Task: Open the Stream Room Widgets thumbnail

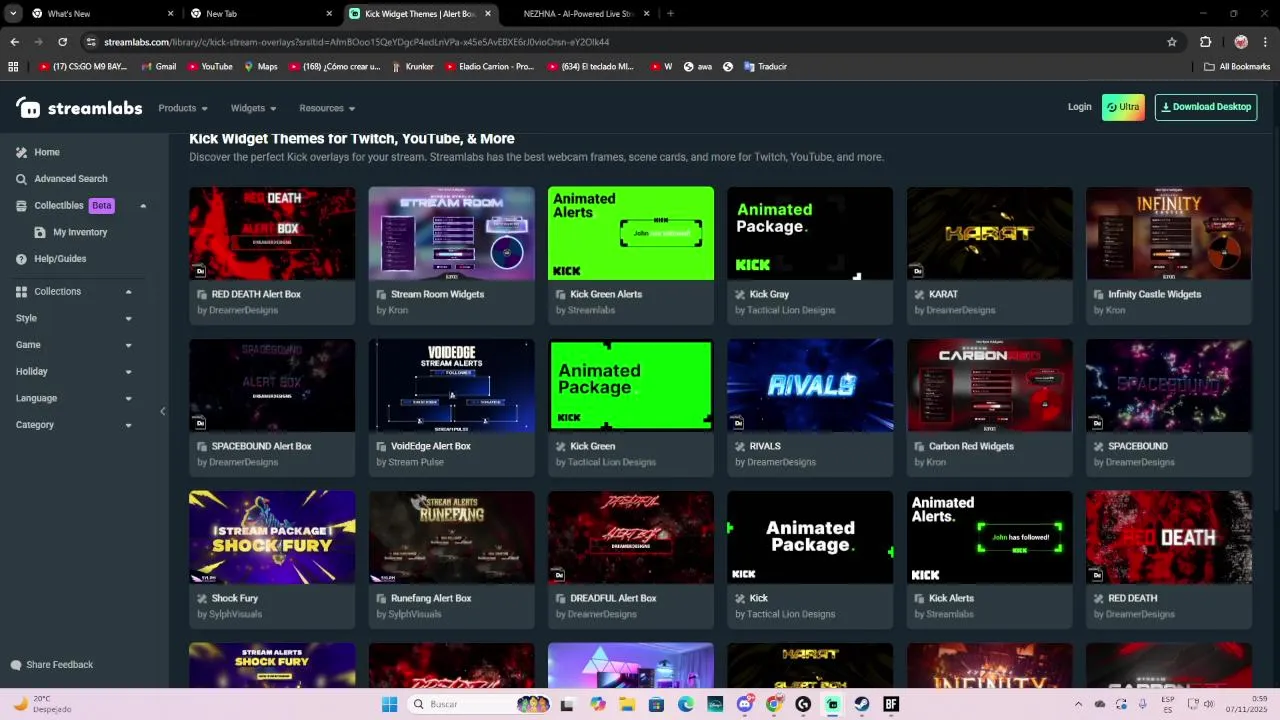Action: coord(451,233)
